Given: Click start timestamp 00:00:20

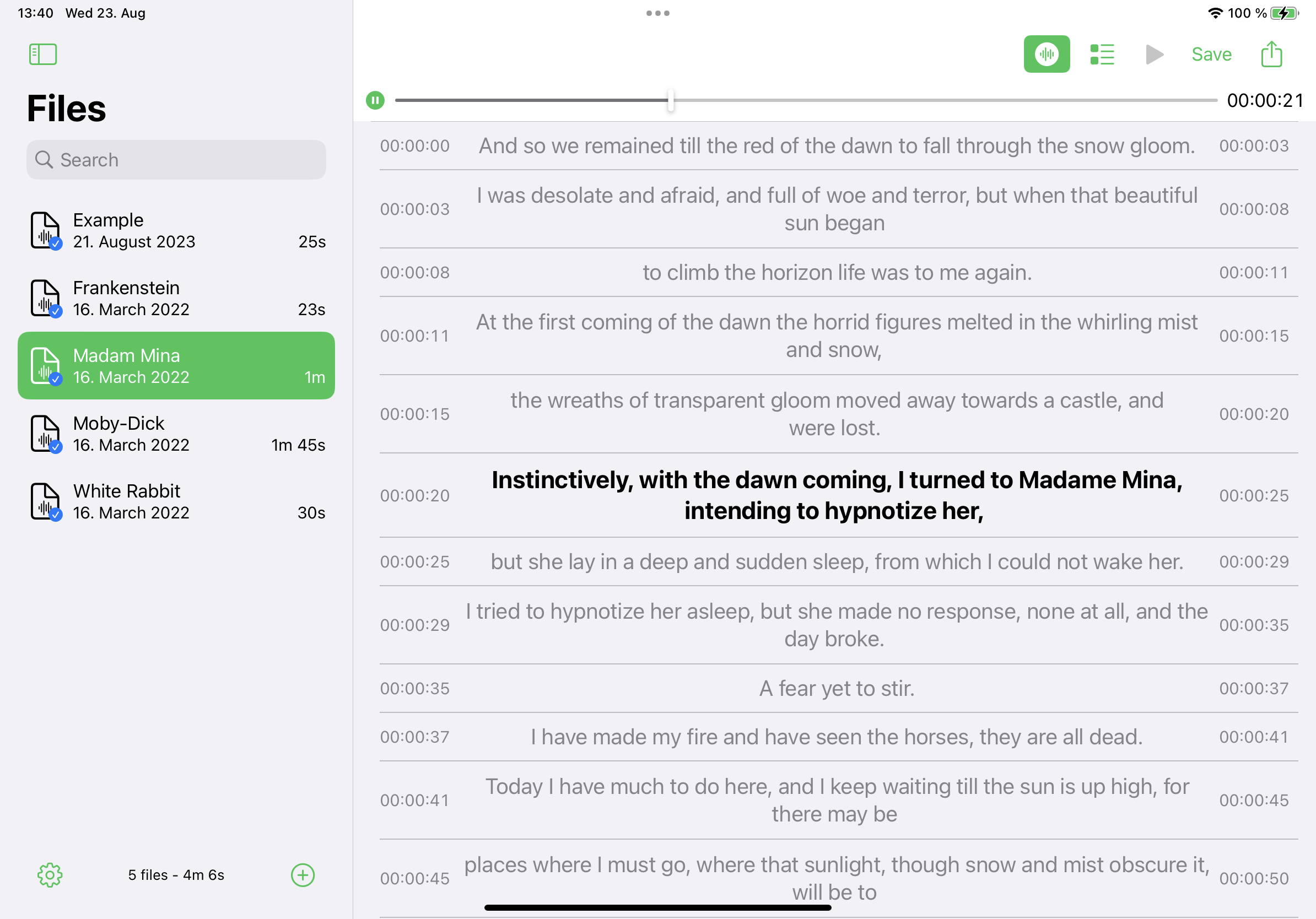Looking at the screenshot, I should [x=415, y=496].
